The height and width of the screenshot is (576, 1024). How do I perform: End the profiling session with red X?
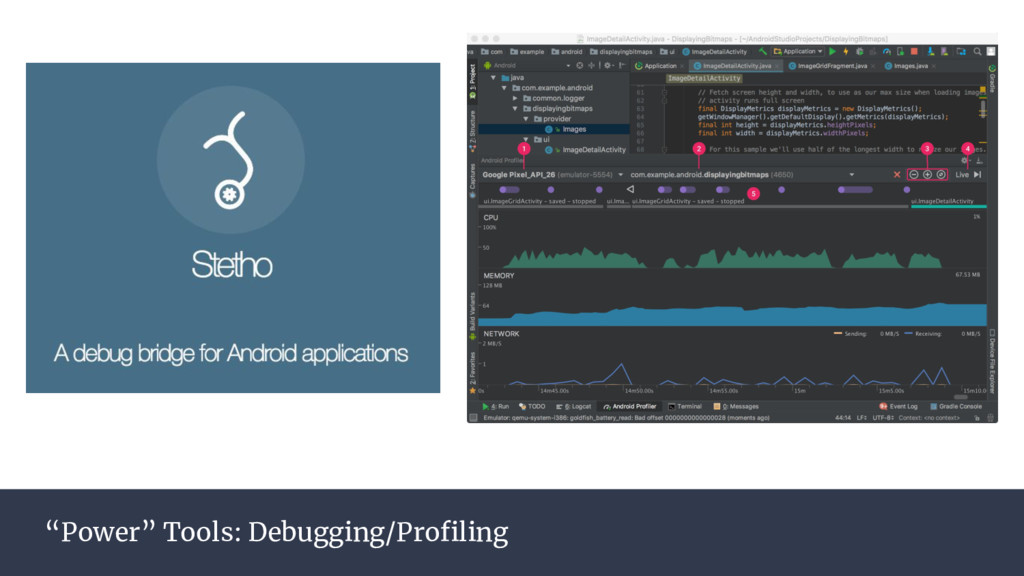pos(897,174)
